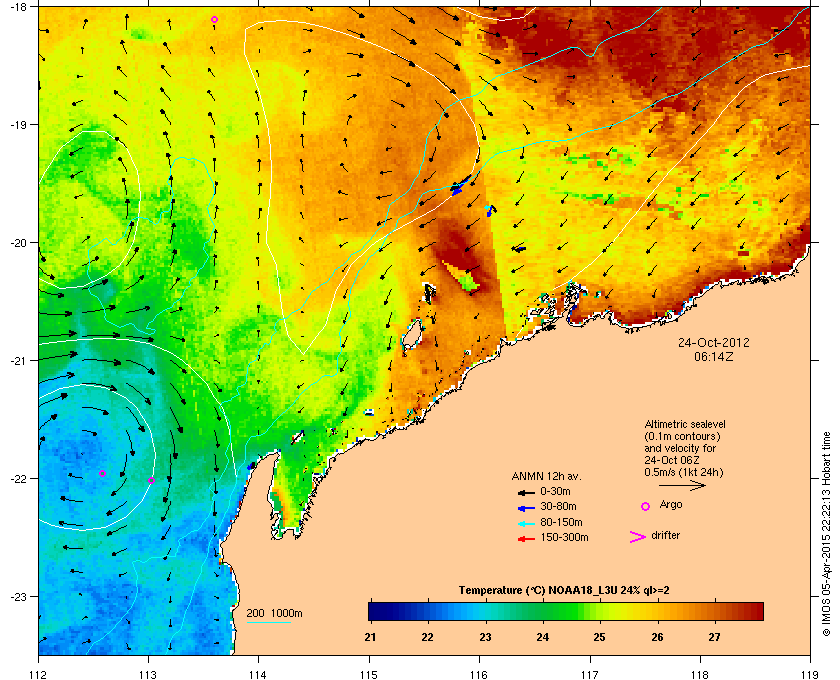840x680 pixels.
Task: Click the latitude axis label -18
Action: [x=17, y=6]
